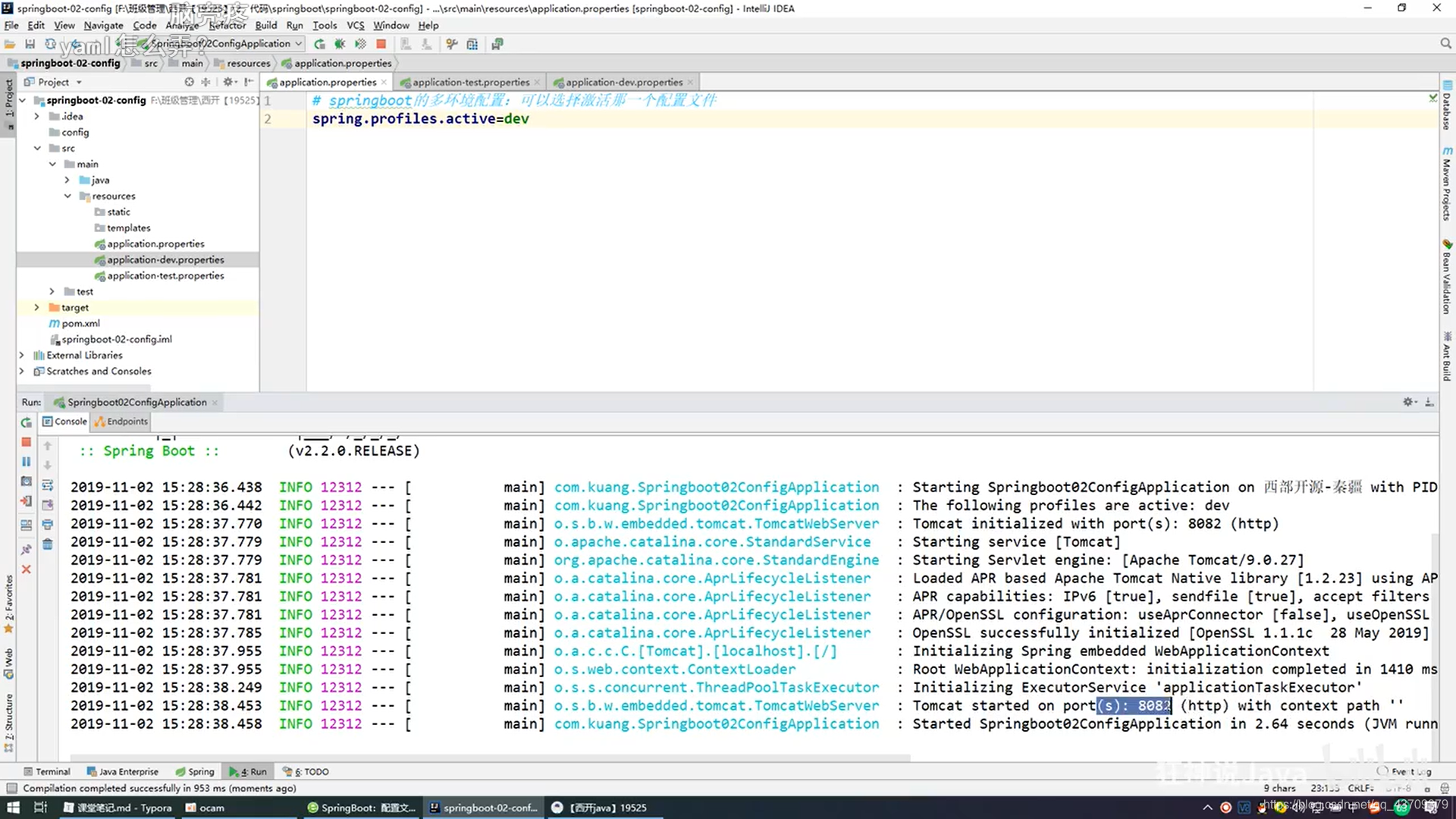
Task: Click the Typora app in the Windows taskbar
Action: pos(118,808)
